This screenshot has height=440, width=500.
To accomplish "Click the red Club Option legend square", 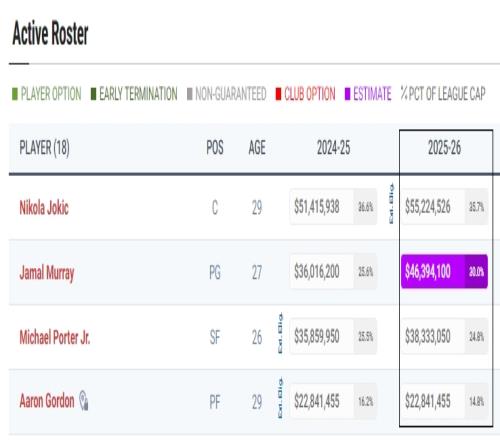I will point(278,94).
